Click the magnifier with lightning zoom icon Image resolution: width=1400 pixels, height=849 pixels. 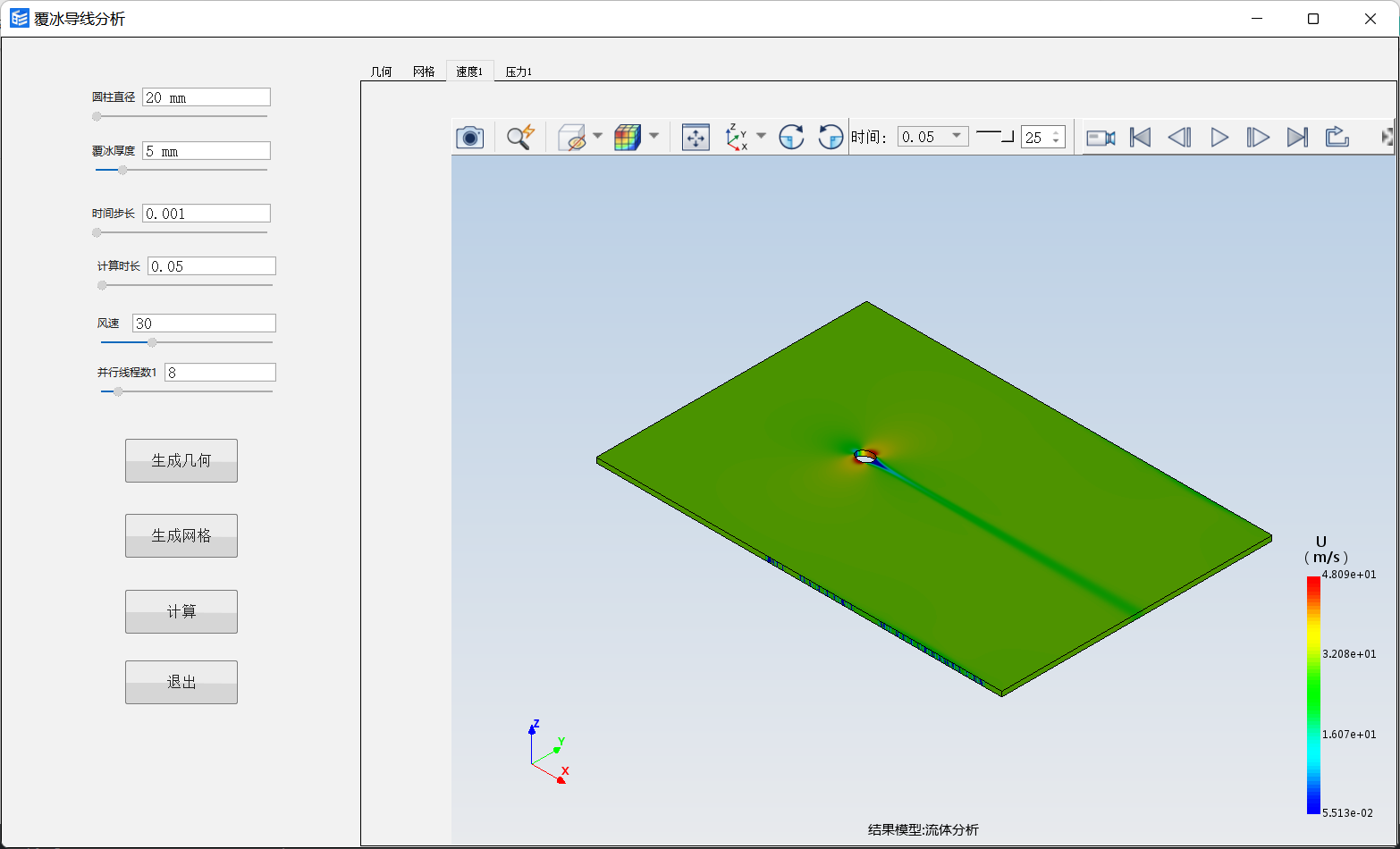tap(519, 137)
